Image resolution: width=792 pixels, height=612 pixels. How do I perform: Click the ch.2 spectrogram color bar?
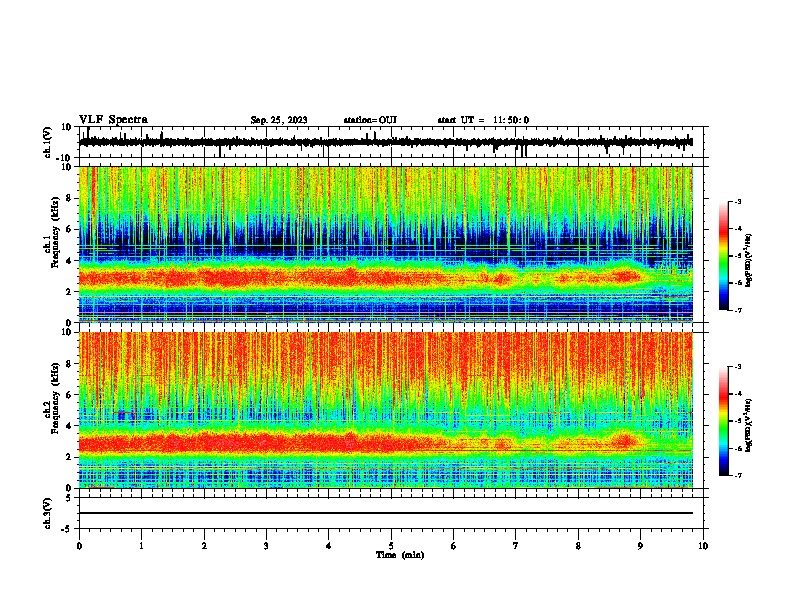coord(723,421)
